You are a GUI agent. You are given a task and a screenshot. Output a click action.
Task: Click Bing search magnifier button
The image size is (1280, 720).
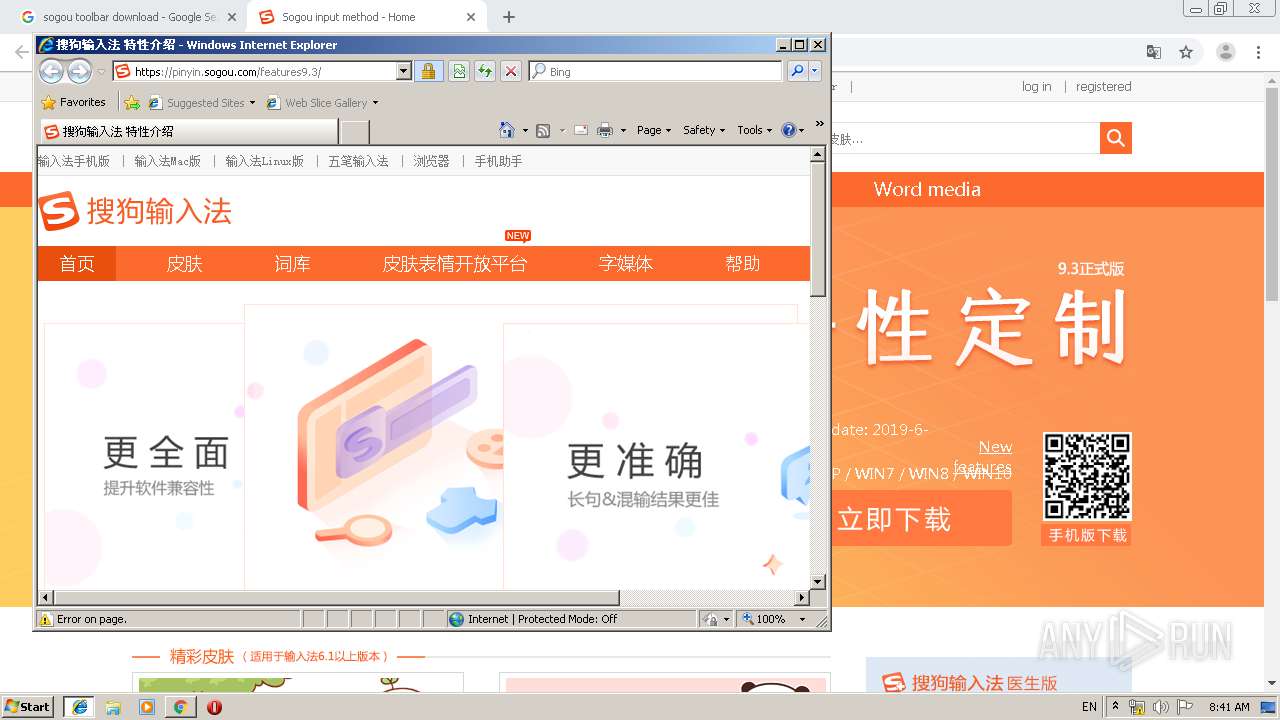pos(797,71)
